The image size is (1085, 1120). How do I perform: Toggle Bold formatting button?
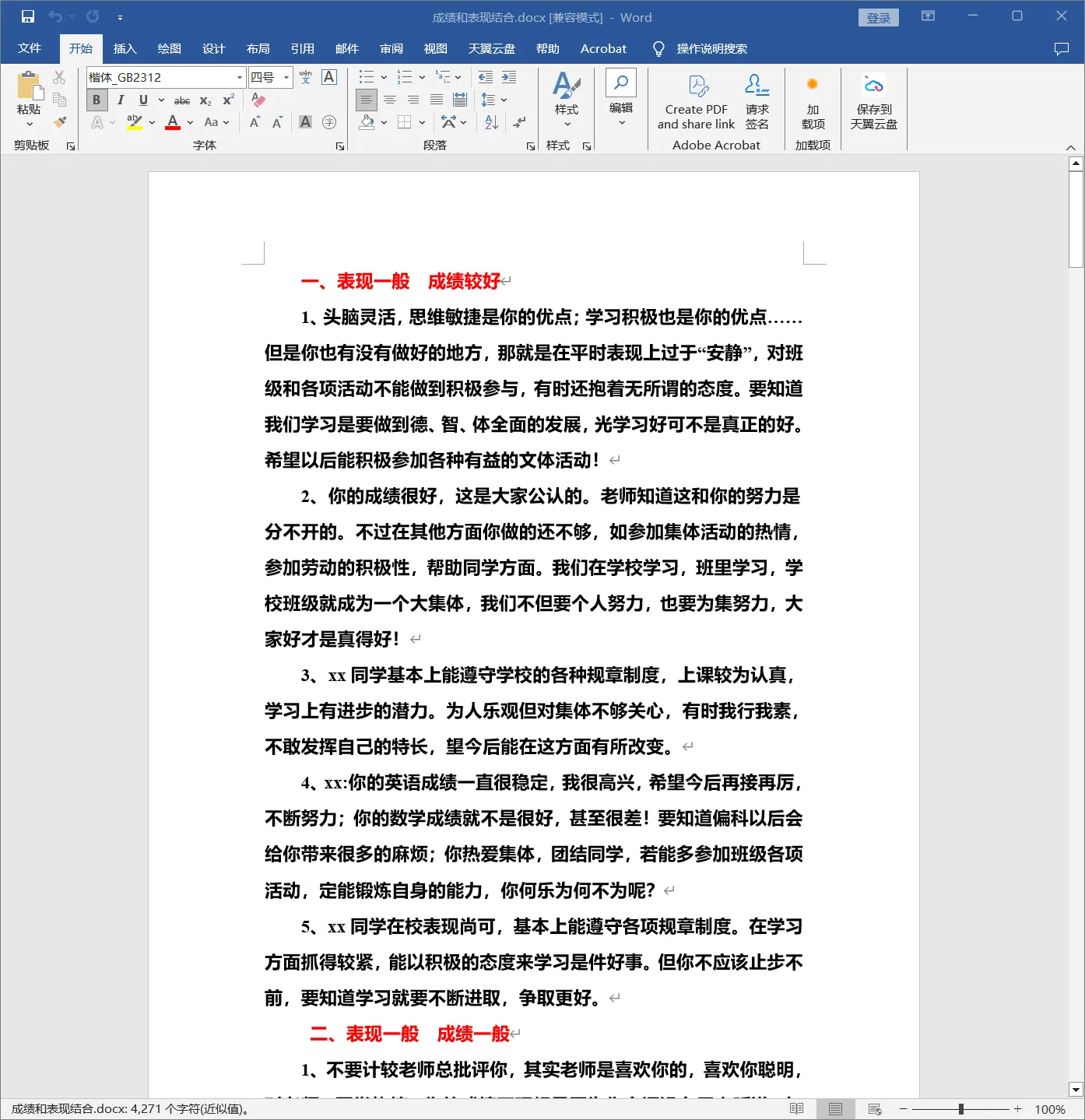(97, 100)
